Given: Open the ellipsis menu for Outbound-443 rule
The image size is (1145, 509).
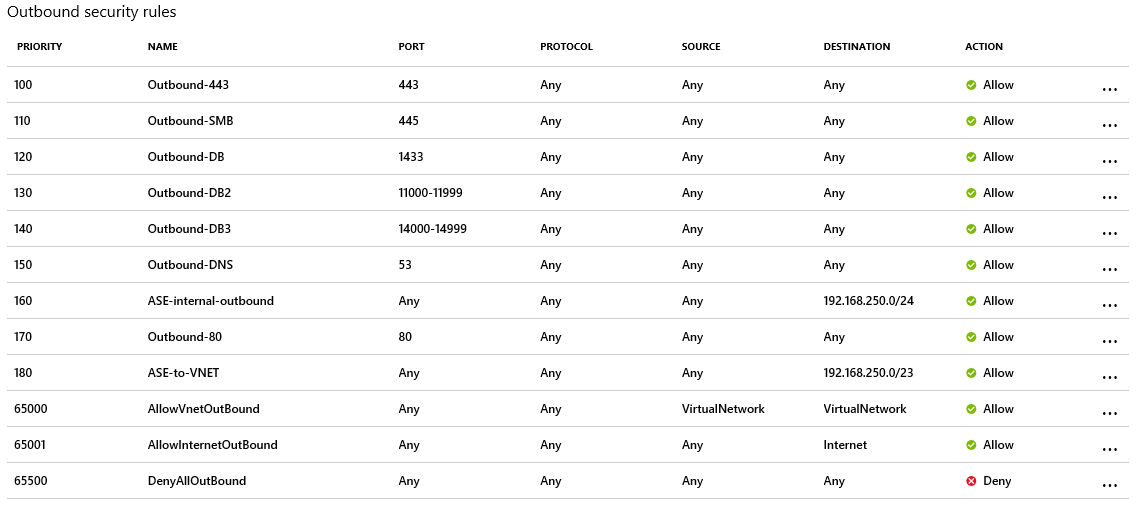Looking at the screenshot, I should (x=1109, y=89).
